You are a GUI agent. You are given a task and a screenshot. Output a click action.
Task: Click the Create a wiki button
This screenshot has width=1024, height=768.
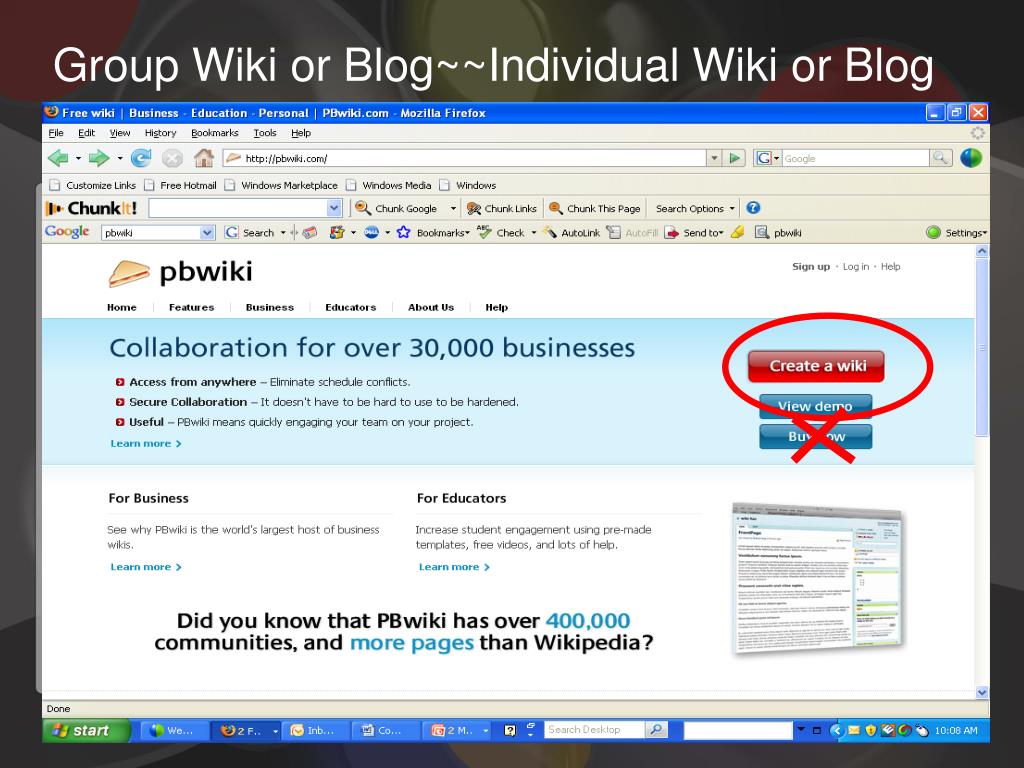click(x=816, y=366)
